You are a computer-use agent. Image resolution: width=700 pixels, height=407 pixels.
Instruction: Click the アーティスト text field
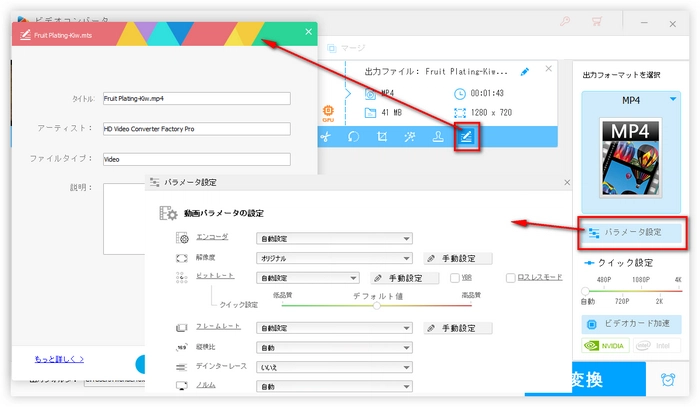[196, 129]
